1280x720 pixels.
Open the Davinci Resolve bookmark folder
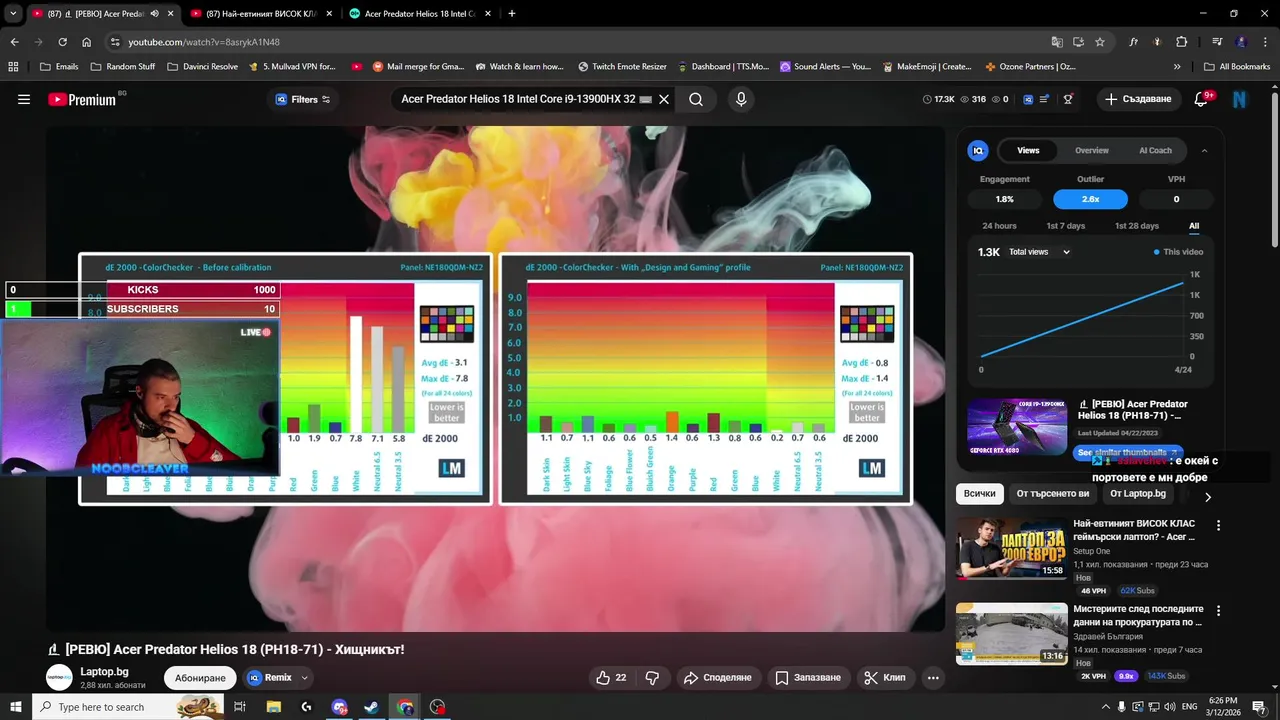pyautogui.click(x=202, y=67)
